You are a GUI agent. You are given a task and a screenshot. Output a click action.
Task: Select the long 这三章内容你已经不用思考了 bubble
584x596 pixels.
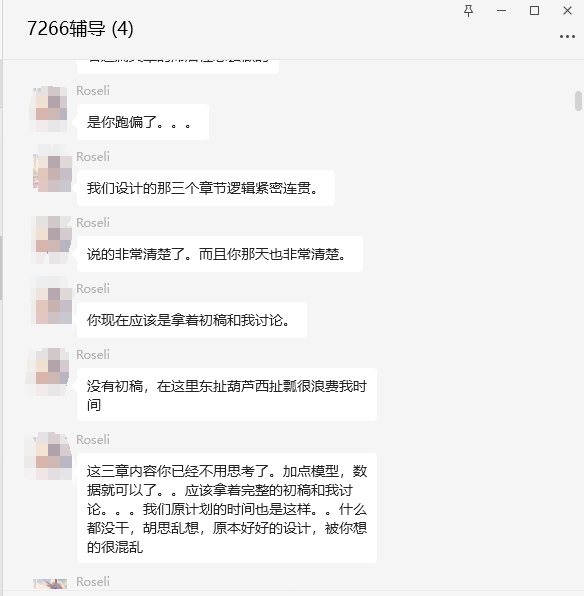click(x=227, y=508)
